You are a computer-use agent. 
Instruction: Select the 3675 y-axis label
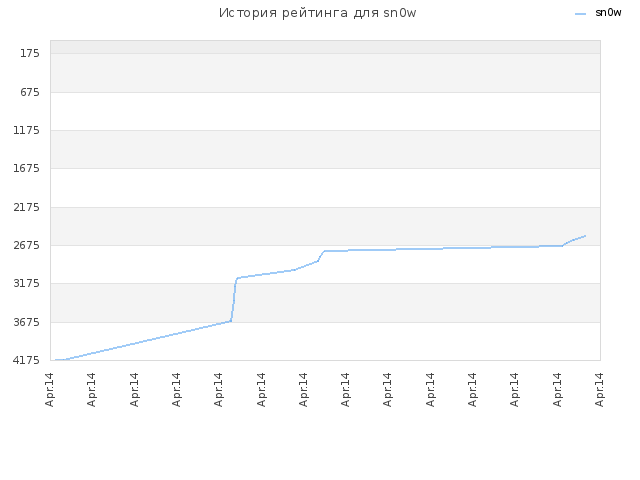click(x=27, y=322)
